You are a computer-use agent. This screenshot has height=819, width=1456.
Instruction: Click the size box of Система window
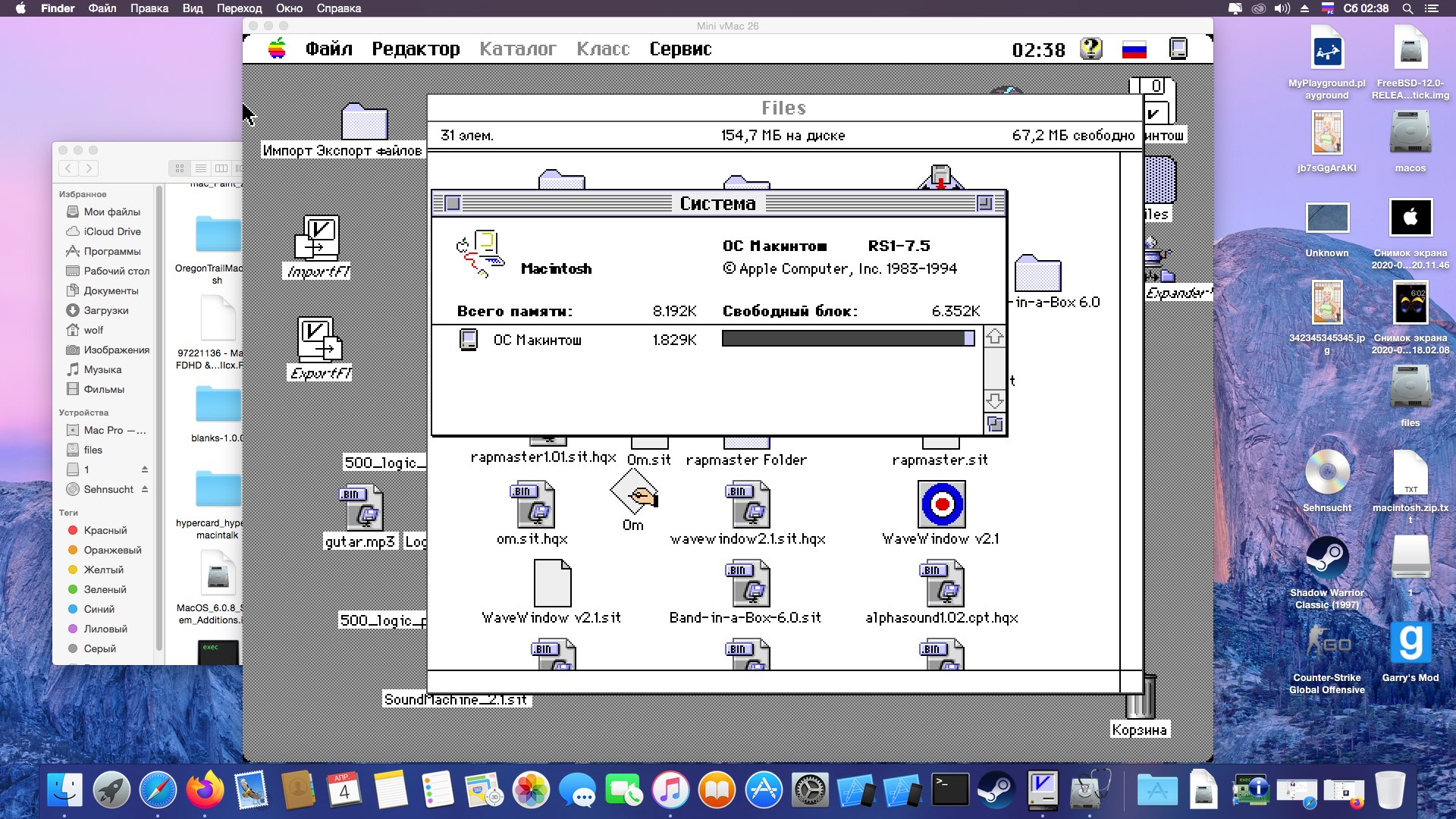[995, 424]
